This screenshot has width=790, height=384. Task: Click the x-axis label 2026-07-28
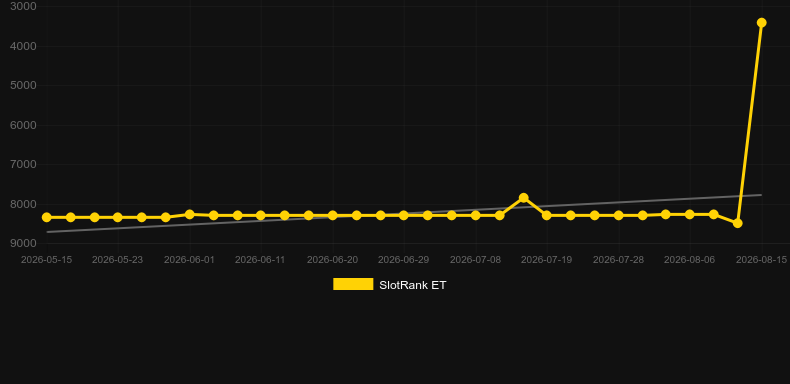618,260
